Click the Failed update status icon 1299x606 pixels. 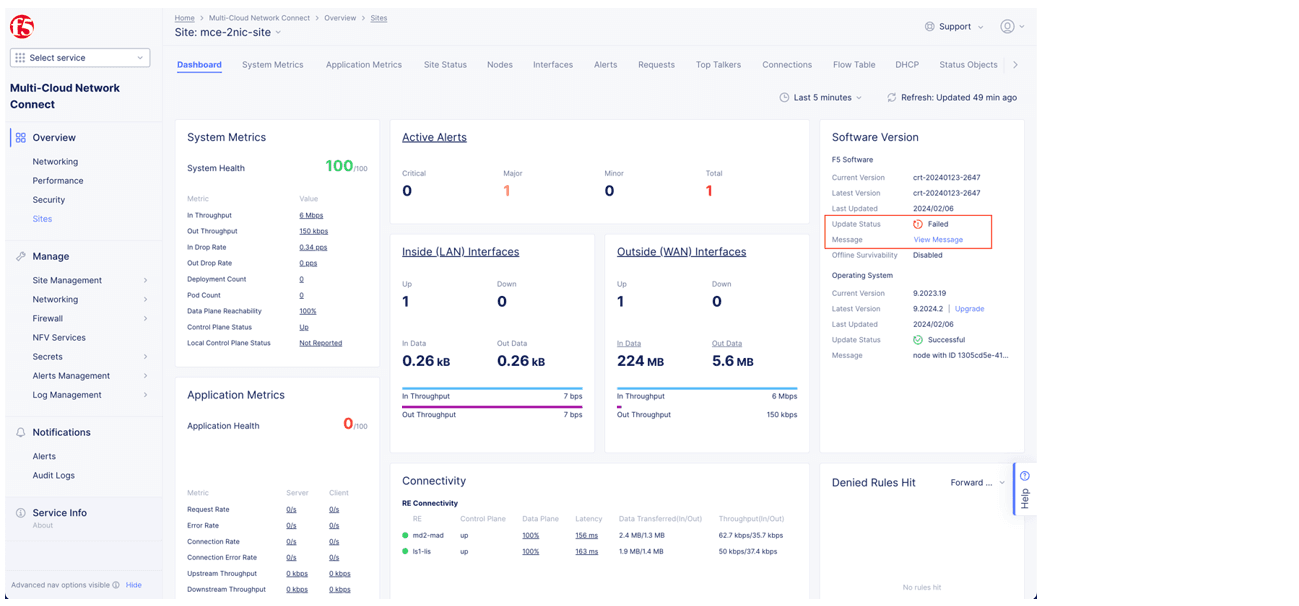tap(918, 225)
